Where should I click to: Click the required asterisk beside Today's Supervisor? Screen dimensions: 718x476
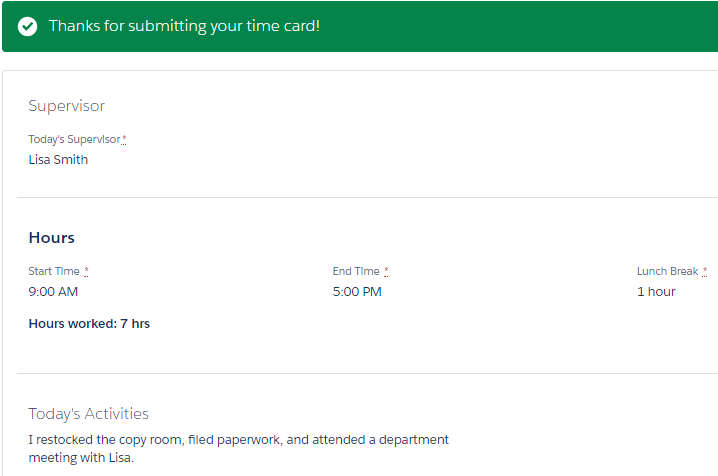point(124,139)
